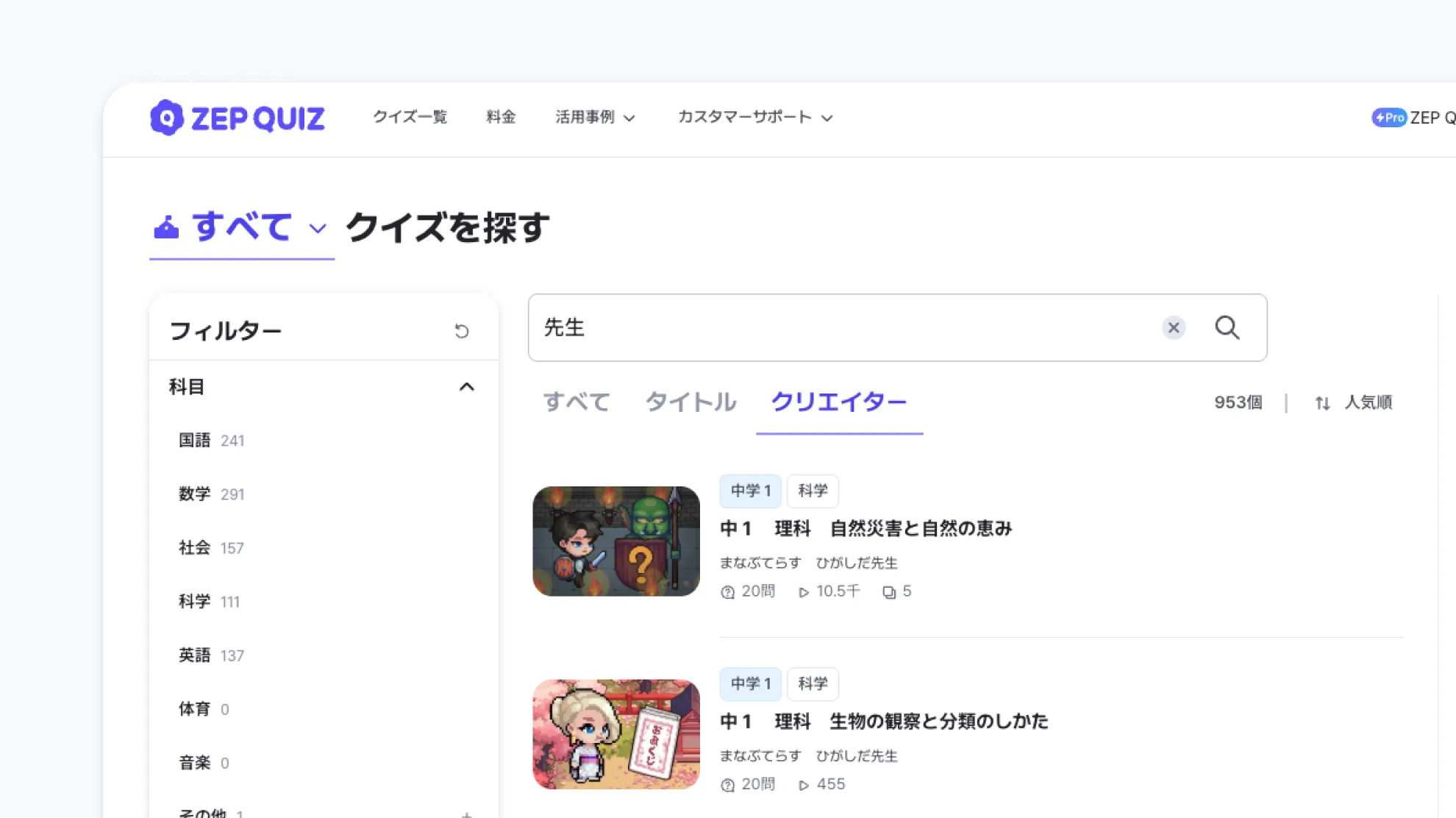The image size is (1456, 818).
Task: Open the 料金 pricing link
Action: pos(501,118)
